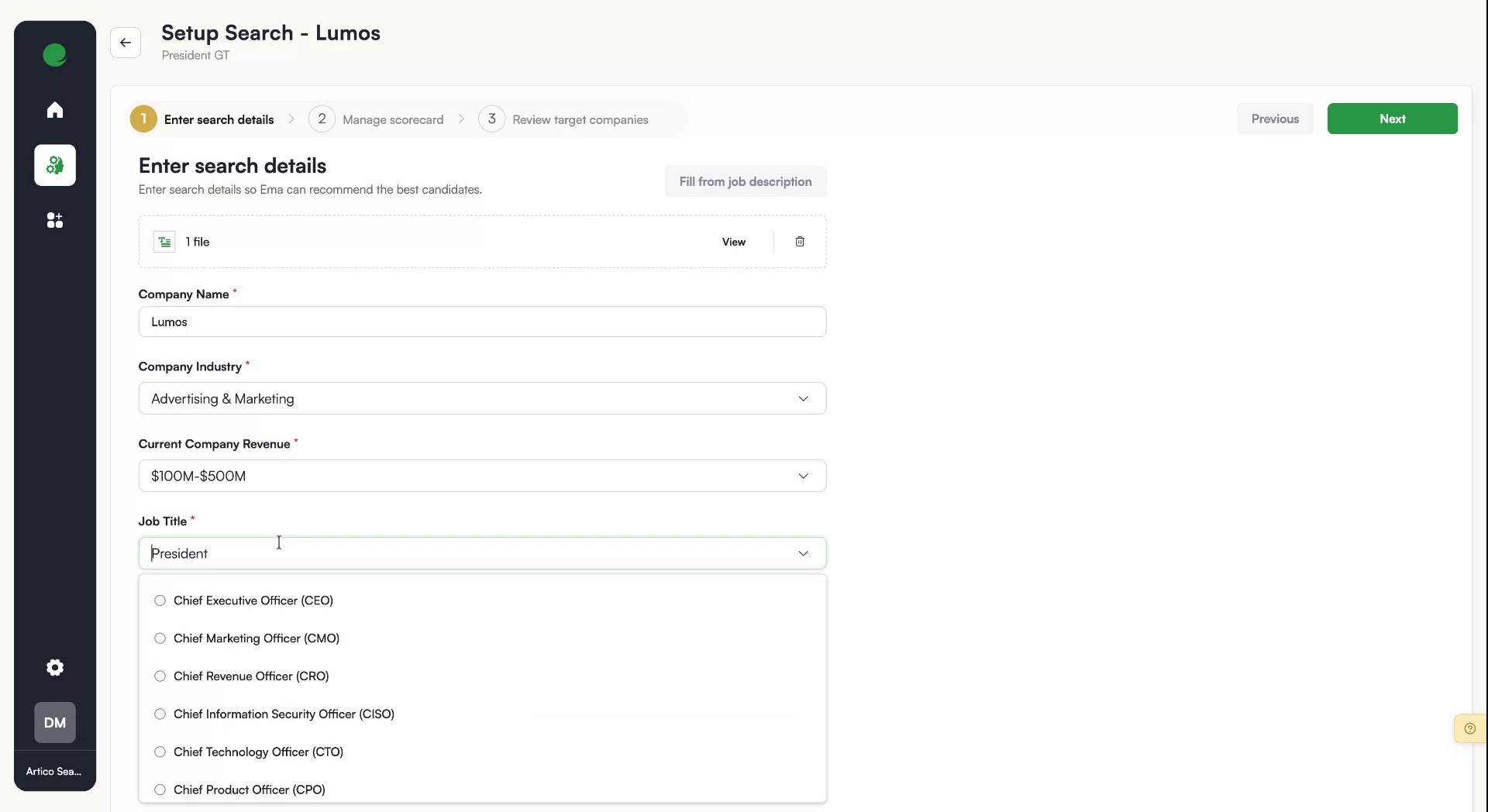Image resolution: width=1488 pixels, height=812 pixels.
Task: Open Settings via the gear icon
Action: pyautogui.click(x=54, y=667)
